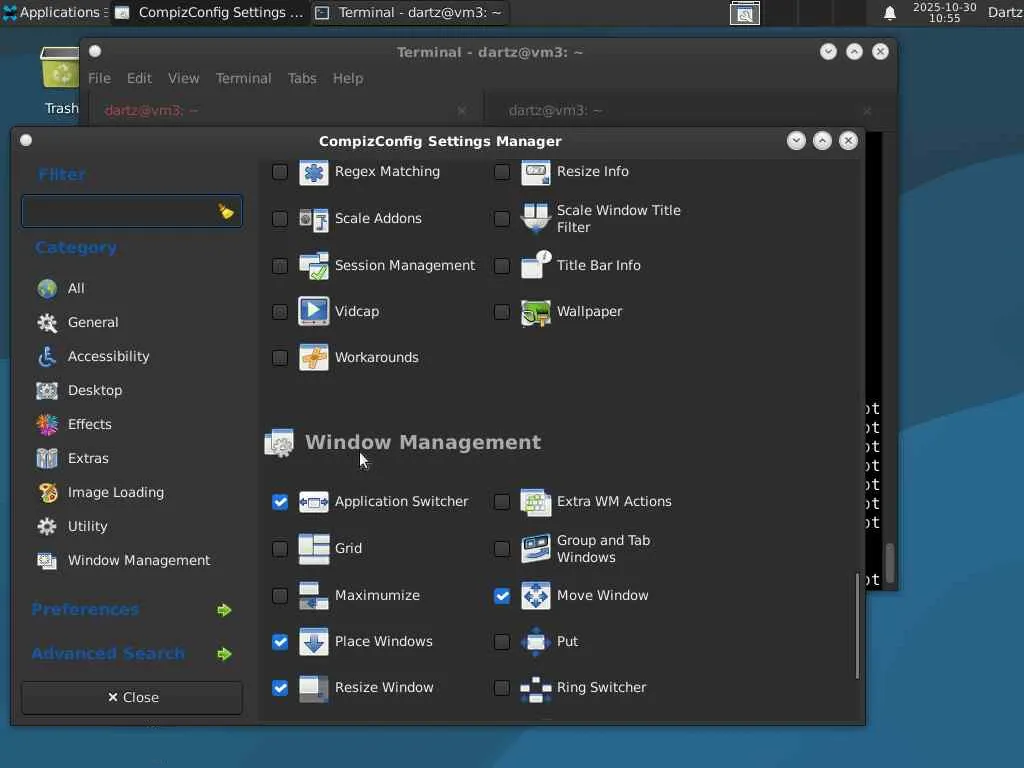Open the Ring Switcher plugin icon
This screenshot has height=768, width=1024.
[536, 688]
